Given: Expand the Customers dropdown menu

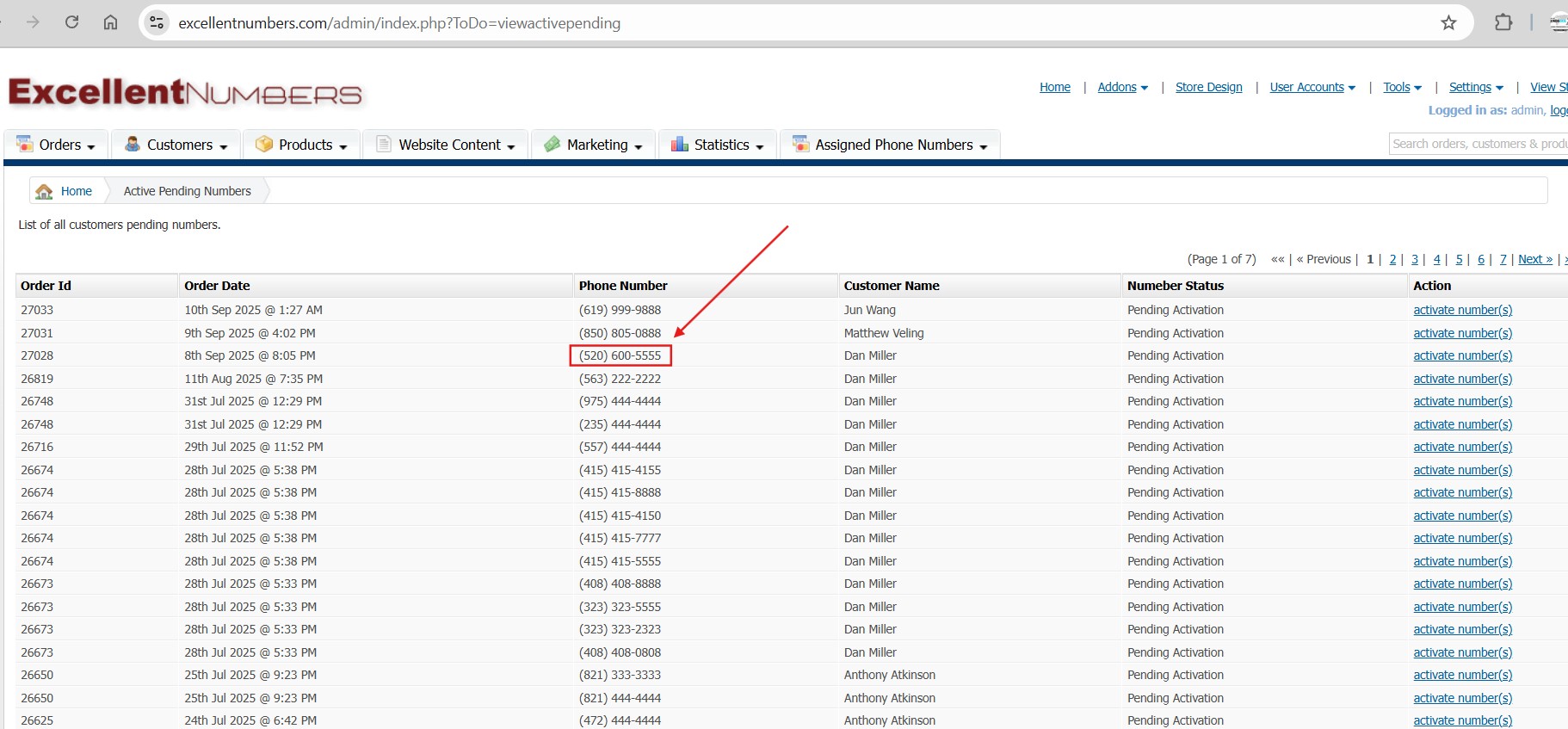Looking at the screenshot, I should click(x=176, y=145).
